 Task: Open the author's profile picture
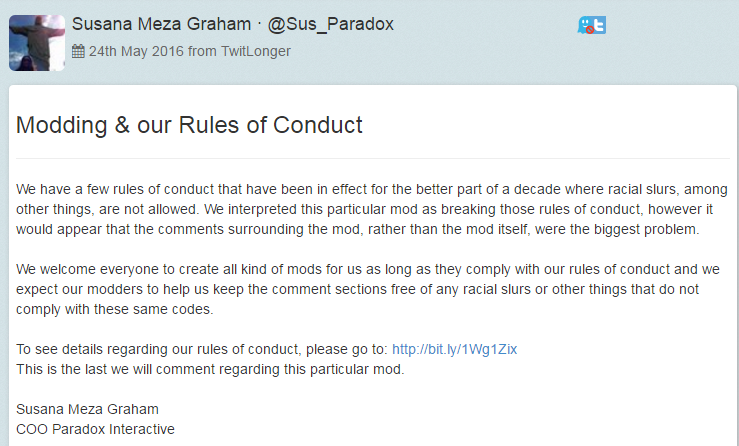pyautogui.click(x=37, y=43)
